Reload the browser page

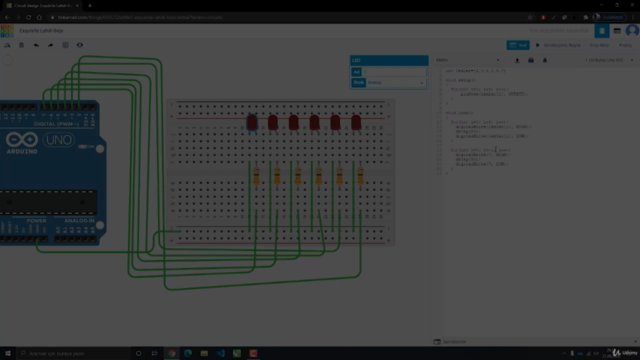pyautogui.click(x=29, y=18)
